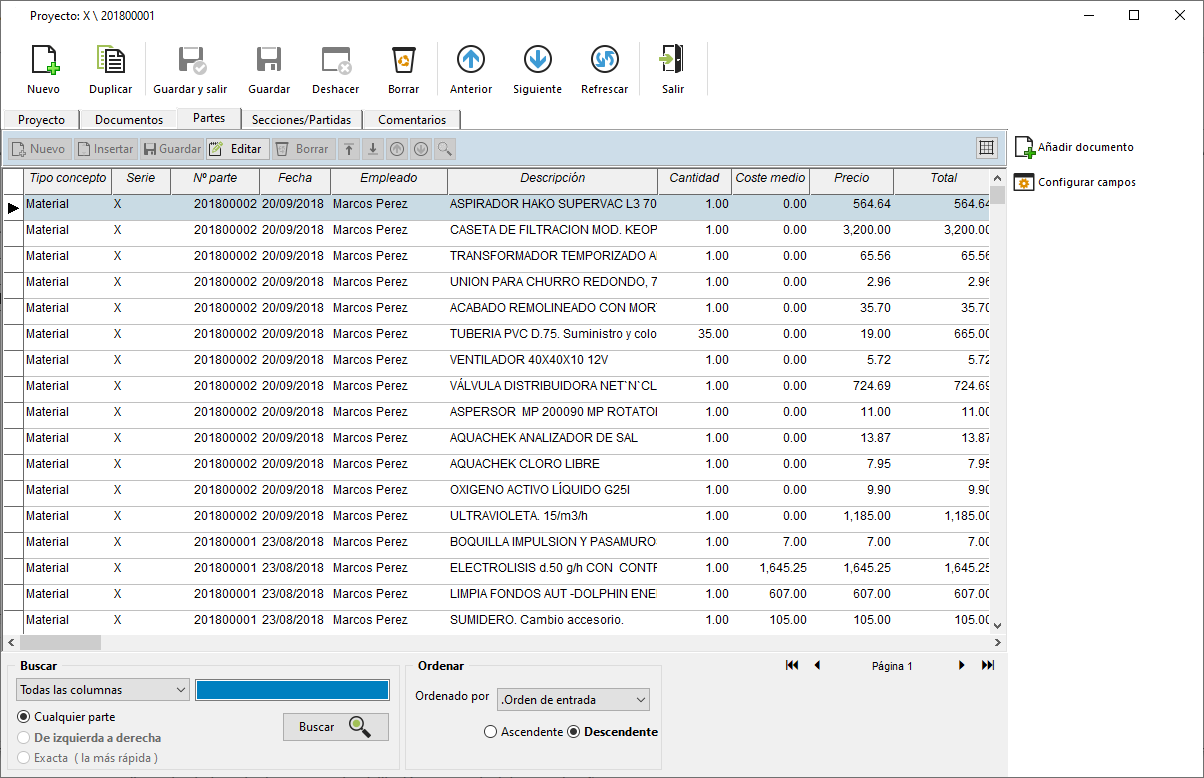Click Añadir documento in the side panel
The image size is (1204, 778).
(1074, 147)
